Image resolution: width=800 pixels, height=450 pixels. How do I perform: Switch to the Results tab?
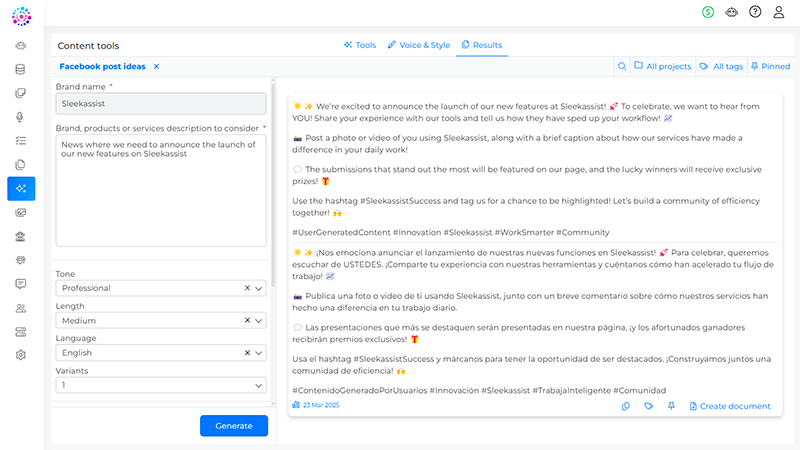click(482, 45)
